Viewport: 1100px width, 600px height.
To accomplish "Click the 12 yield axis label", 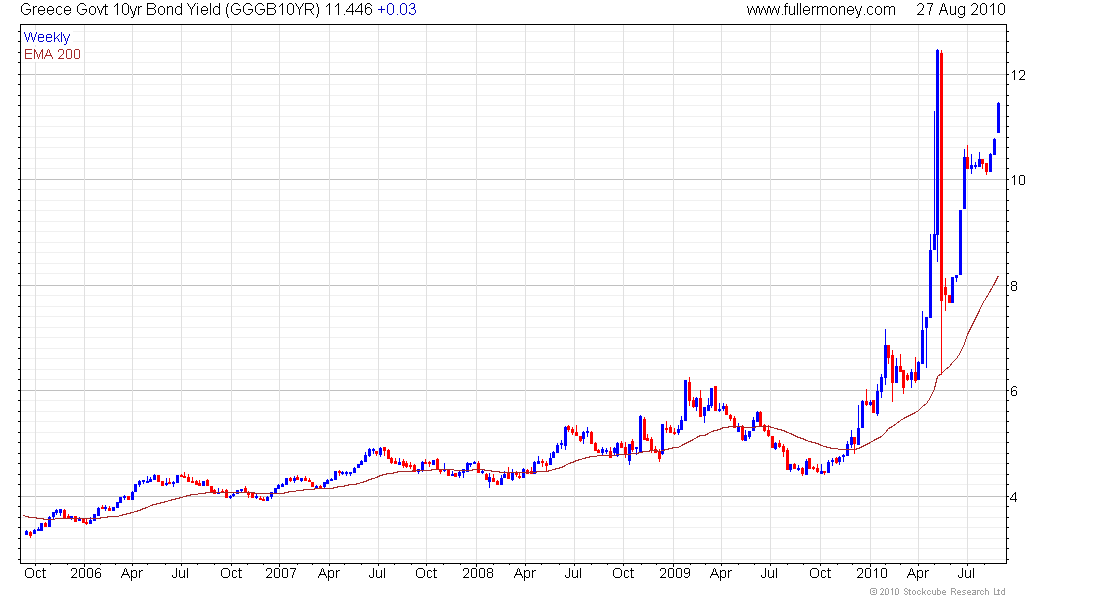I will [x=1019, y=76].
